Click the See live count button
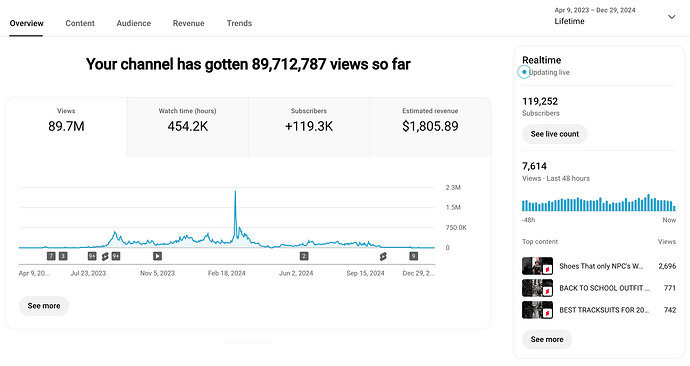 (554, 134)
